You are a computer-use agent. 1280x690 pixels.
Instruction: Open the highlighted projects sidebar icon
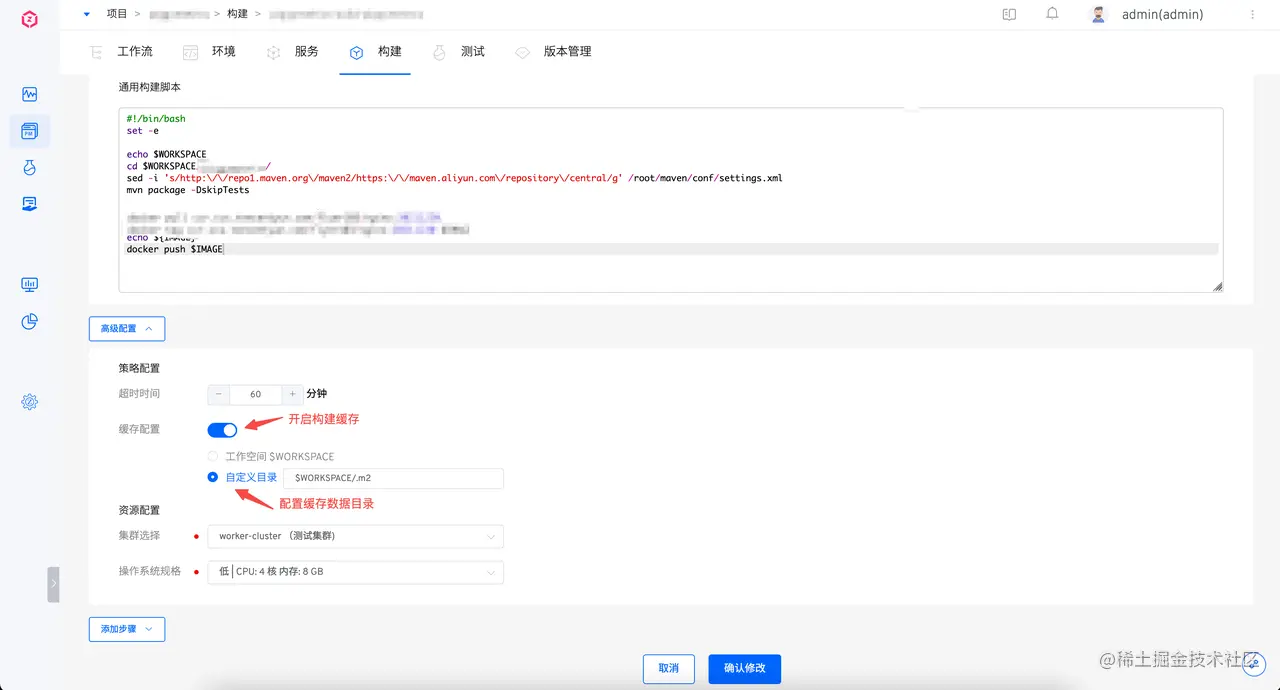pos(29,131)
